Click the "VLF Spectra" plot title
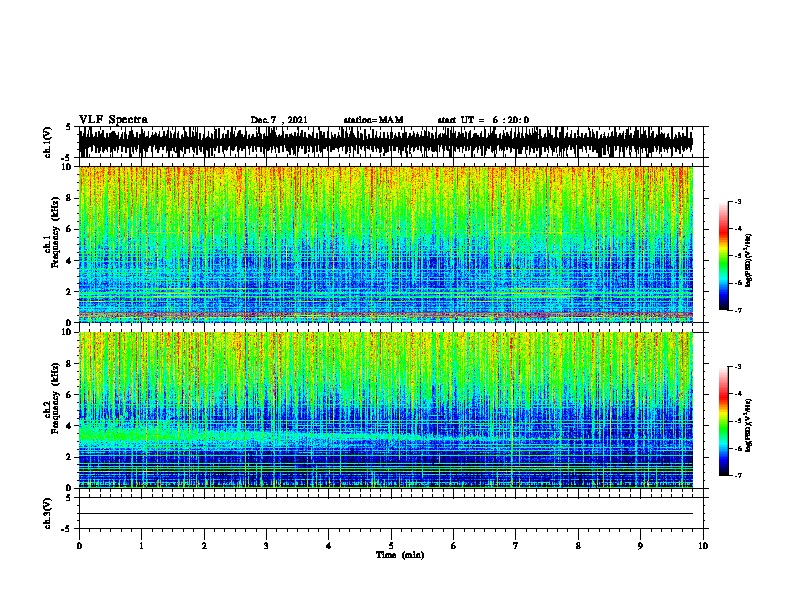The image size is (792, 612). point(113,120)
